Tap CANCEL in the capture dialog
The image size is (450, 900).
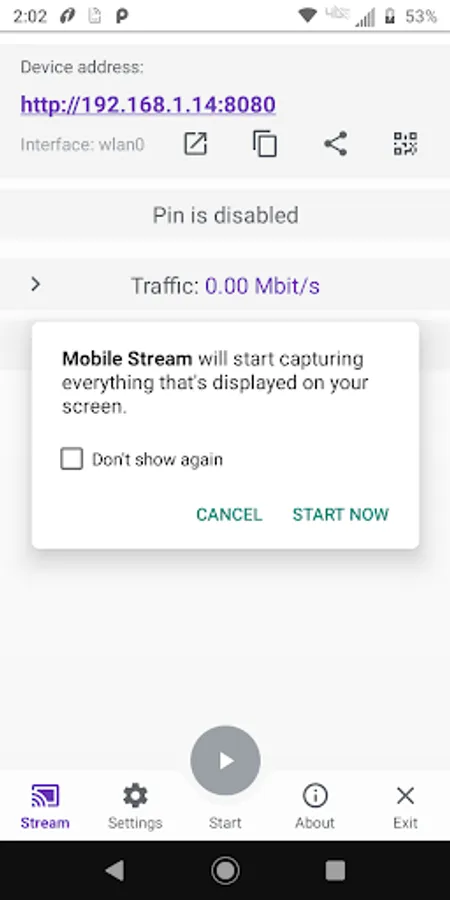(229, 514)
